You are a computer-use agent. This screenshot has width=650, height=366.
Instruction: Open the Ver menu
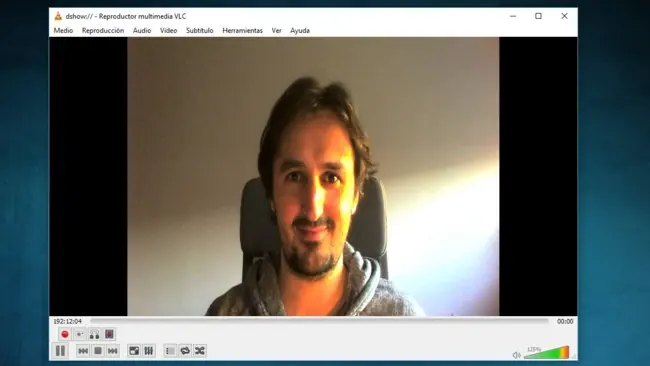click(x=276, y=30)
